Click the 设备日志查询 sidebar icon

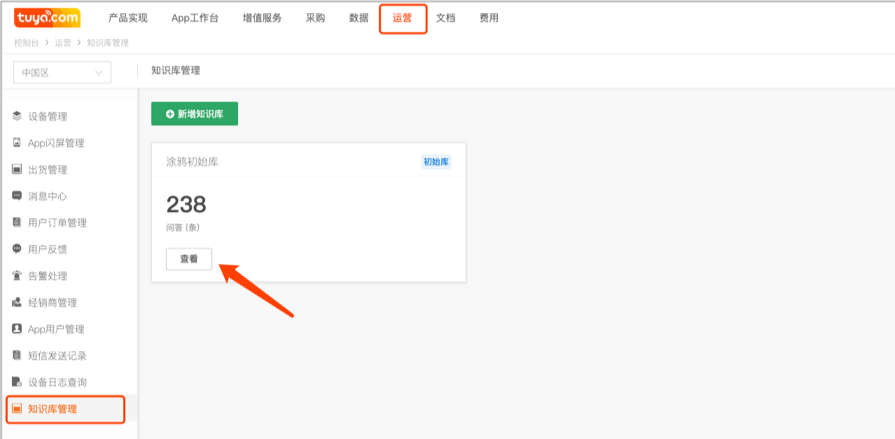[x=17, y=382]
